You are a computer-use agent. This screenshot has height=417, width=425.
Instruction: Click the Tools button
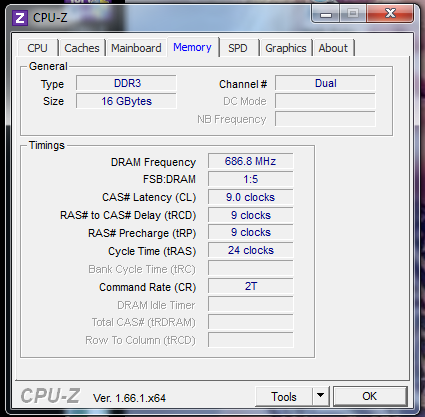tap(284, 397)
